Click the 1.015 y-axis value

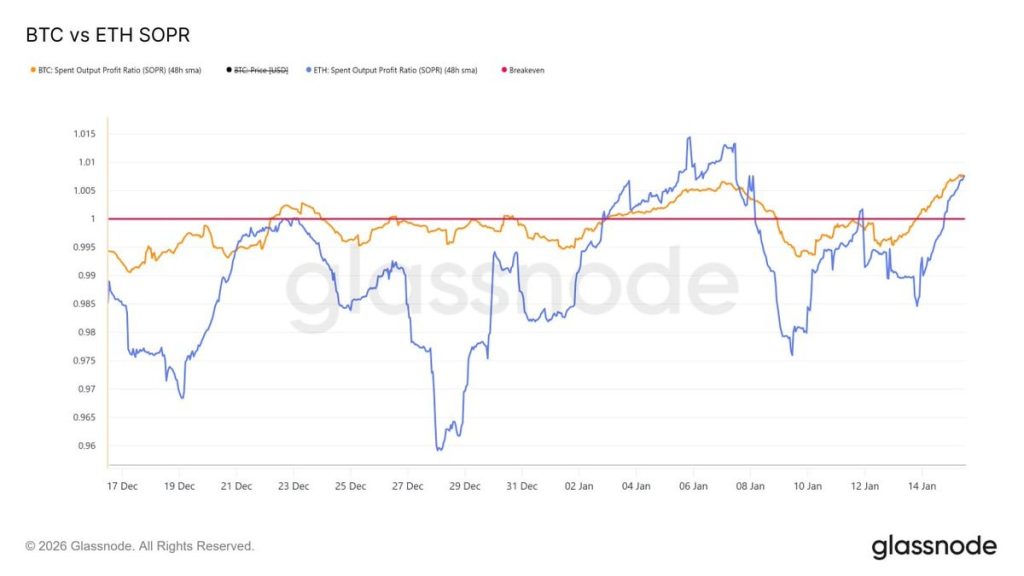(x=85, y=134)
